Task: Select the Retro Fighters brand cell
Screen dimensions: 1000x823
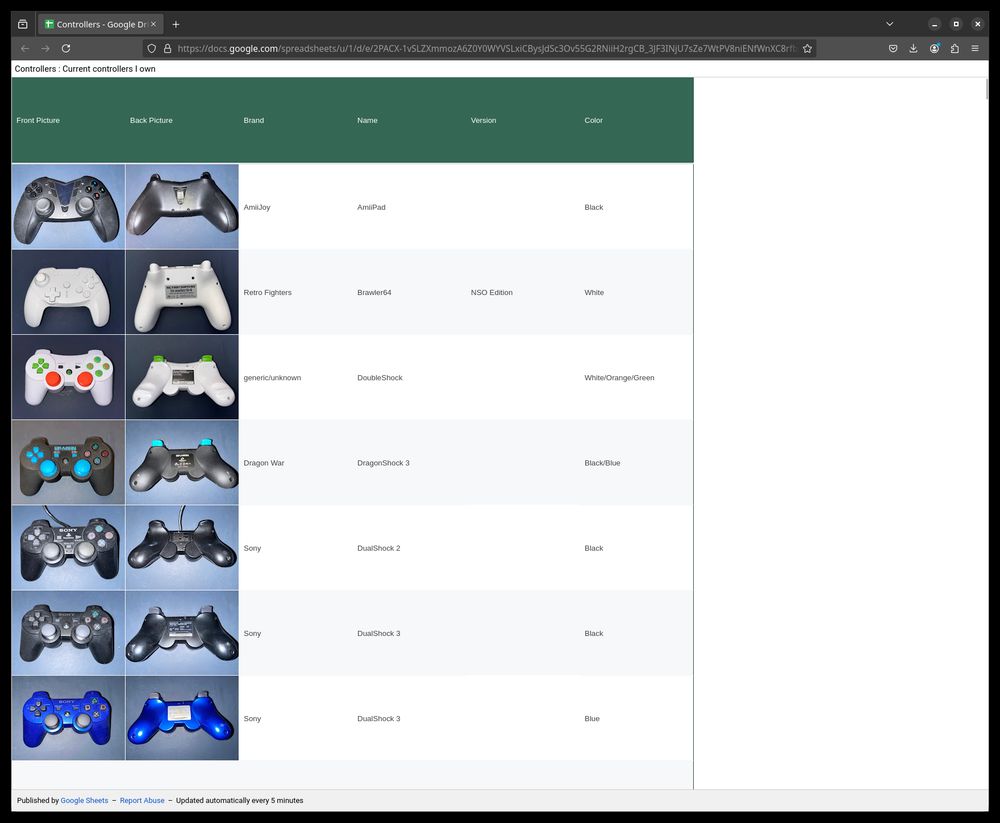Action: pyautogui.click(x=296, y=292)
